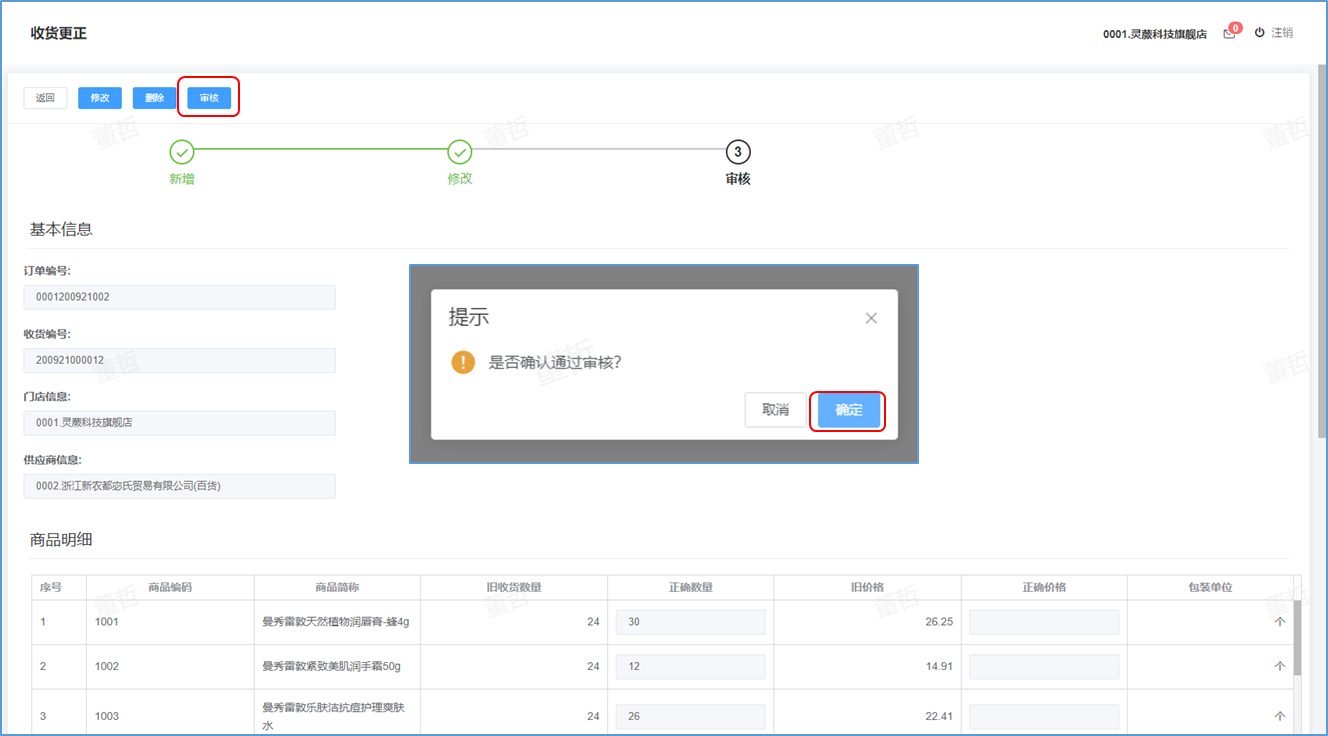Close the 提示 dialog with the X
Viewport: 1328px width, 736px height.
871,318
